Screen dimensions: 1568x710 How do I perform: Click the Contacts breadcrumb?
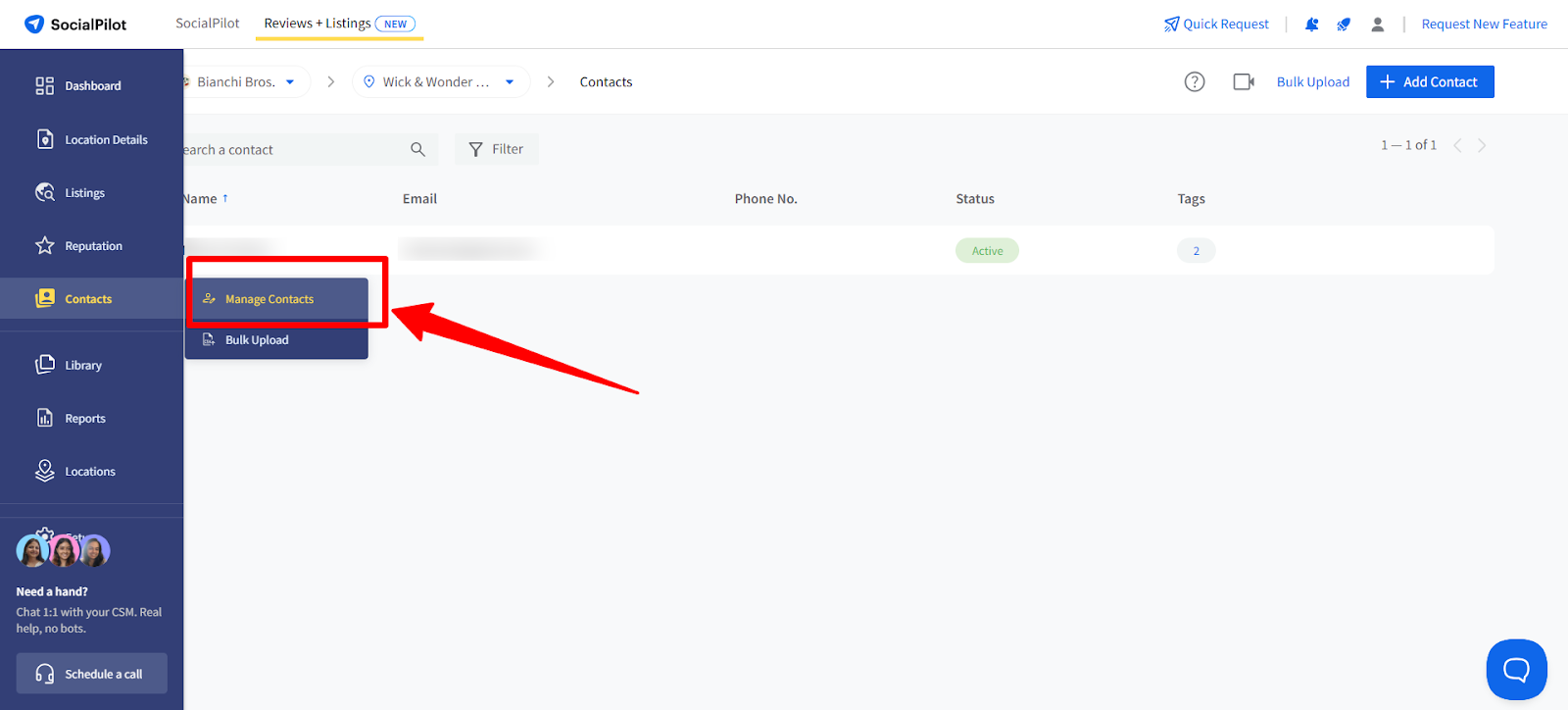coord(606,82)
